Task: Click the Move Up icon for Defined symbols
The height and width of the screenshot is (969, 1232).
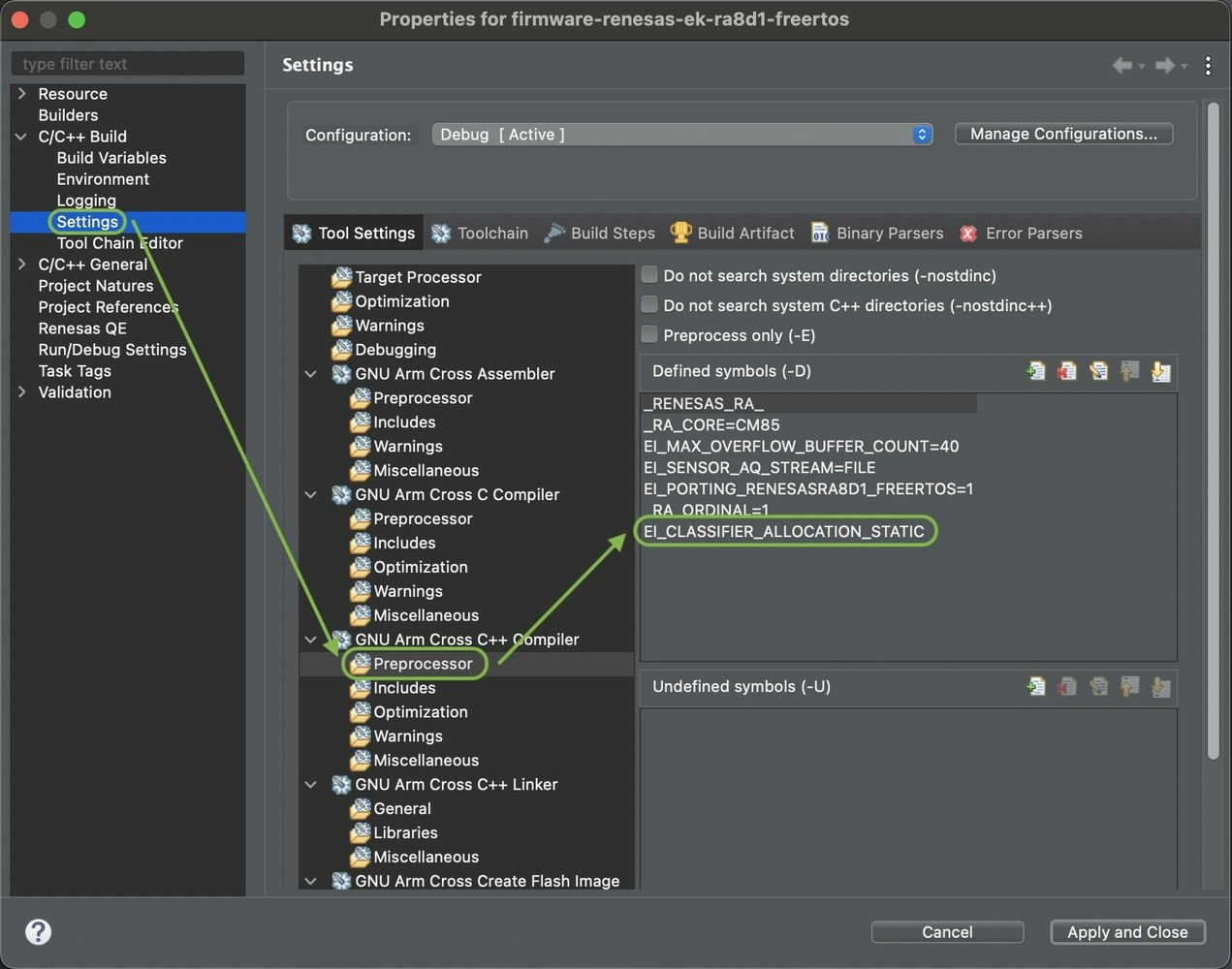Action: pos(1129,371)
